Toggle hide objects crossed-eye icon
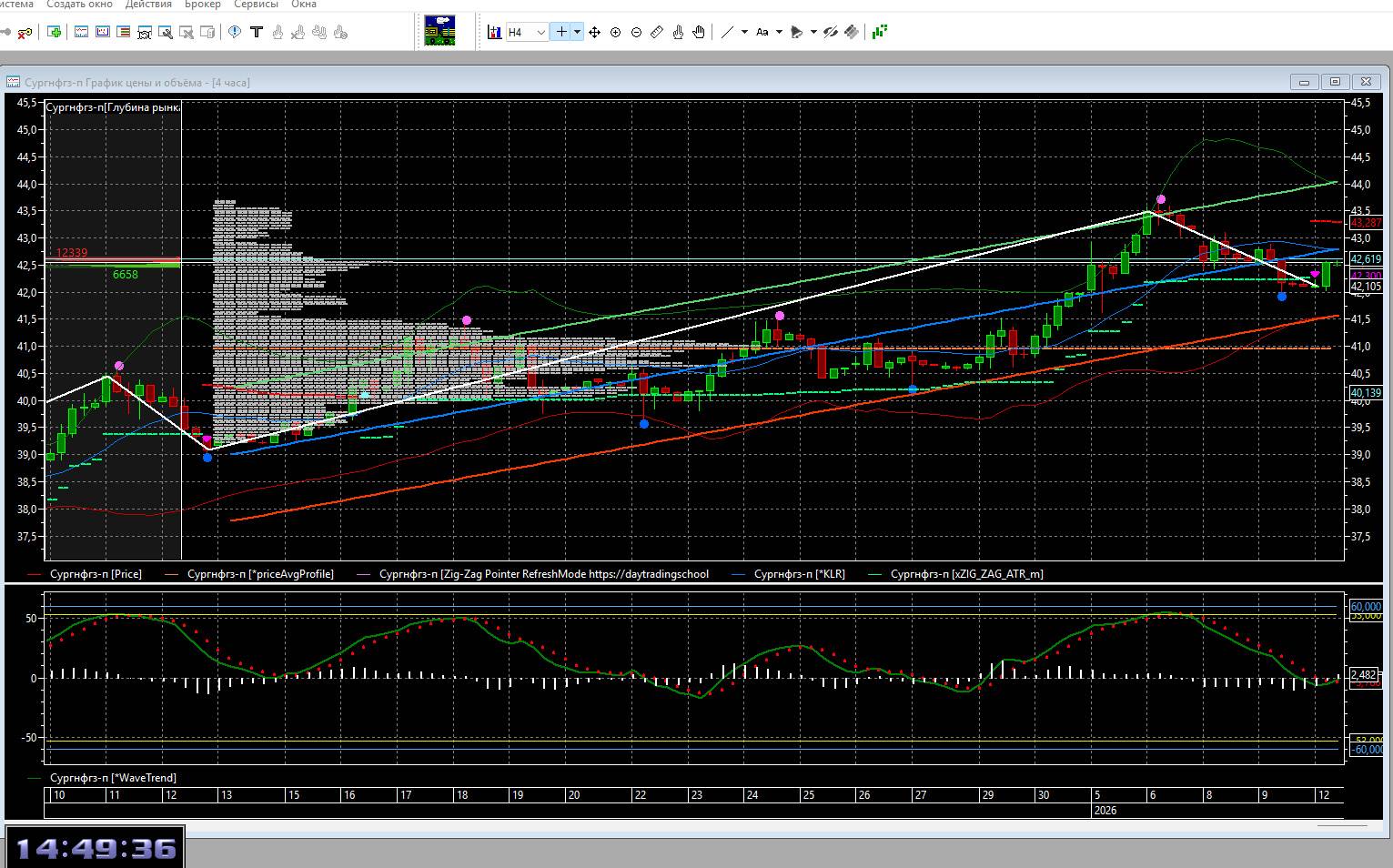 [x=830, y=32]
